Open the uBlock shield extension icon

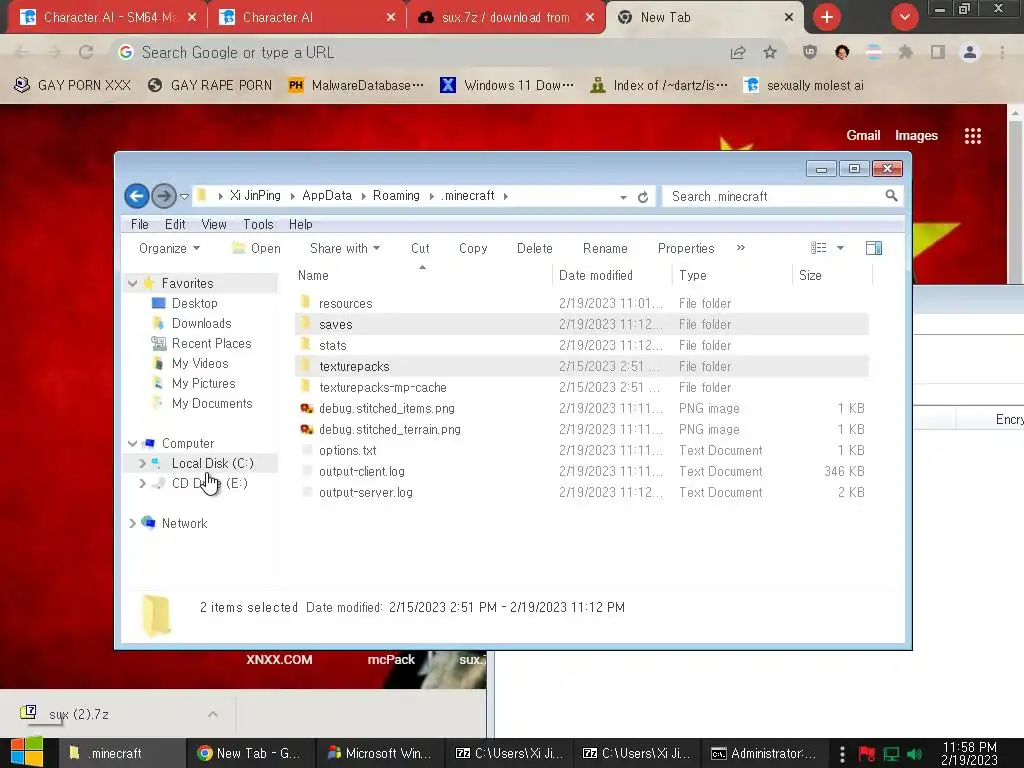point(810,52)
